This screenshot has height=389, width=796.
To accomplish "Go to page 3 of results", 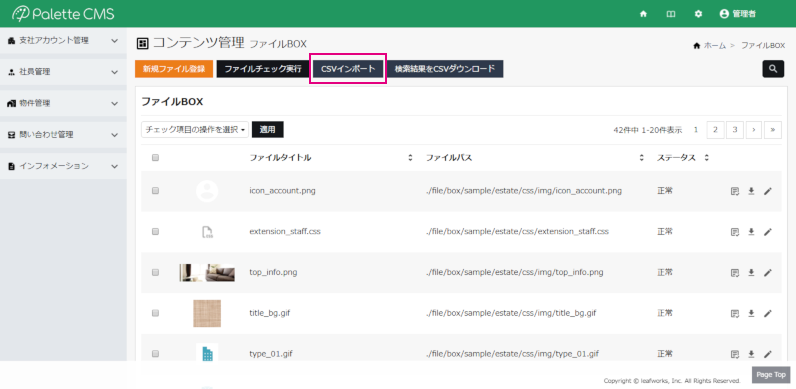I will click(735, 130).
